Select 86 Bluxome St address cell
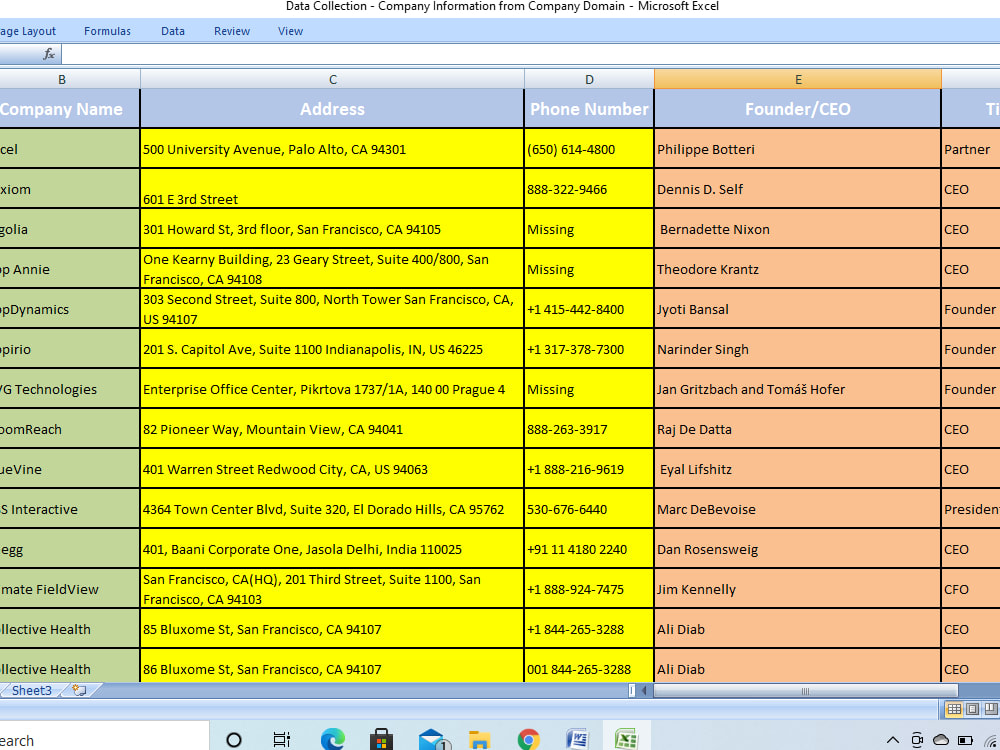Image resolution: width=1000 pixels, height=750 pixels. point(332,666)
